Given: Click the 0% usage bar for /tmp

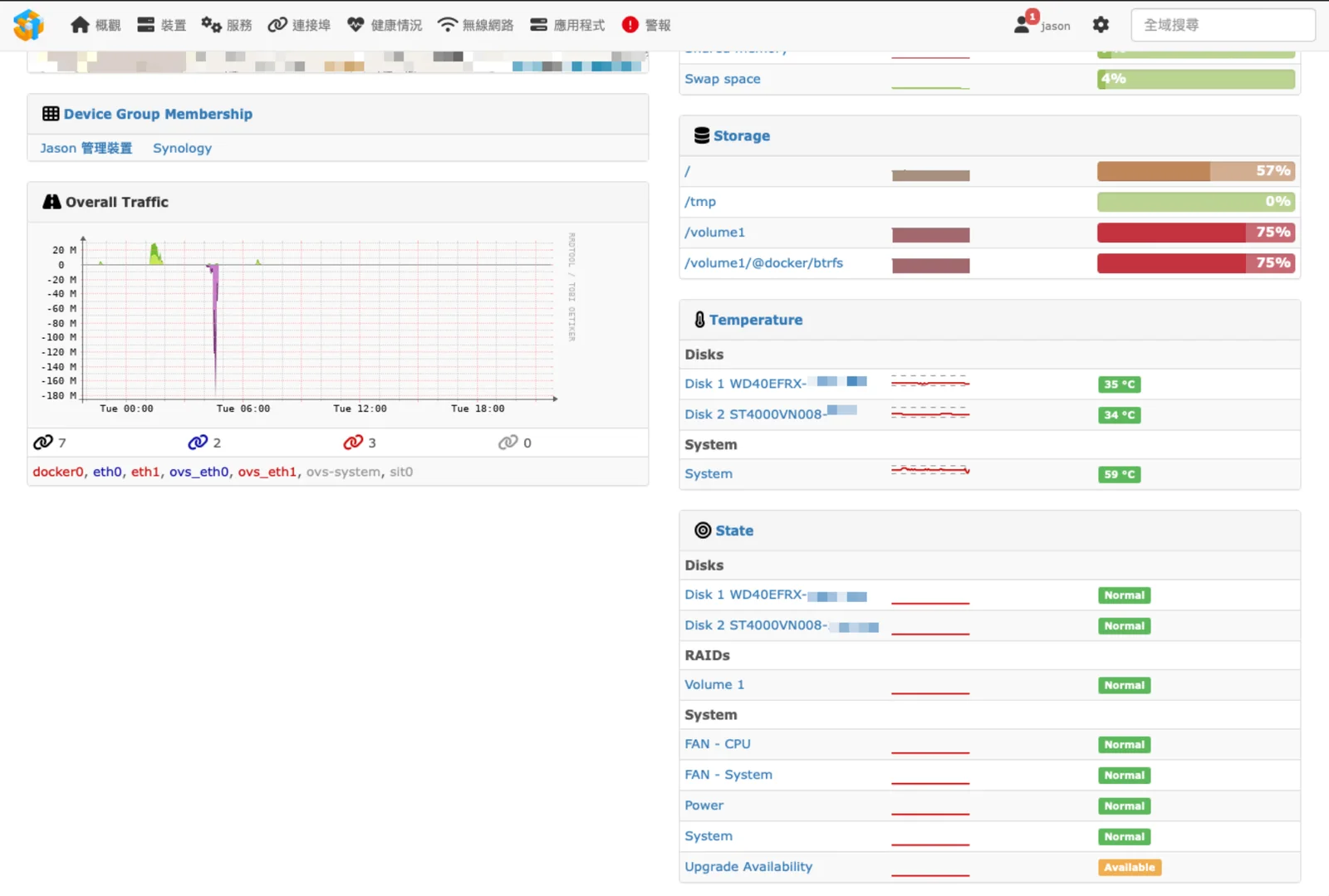Looking at the screenshot, I should coord(1196,202).
